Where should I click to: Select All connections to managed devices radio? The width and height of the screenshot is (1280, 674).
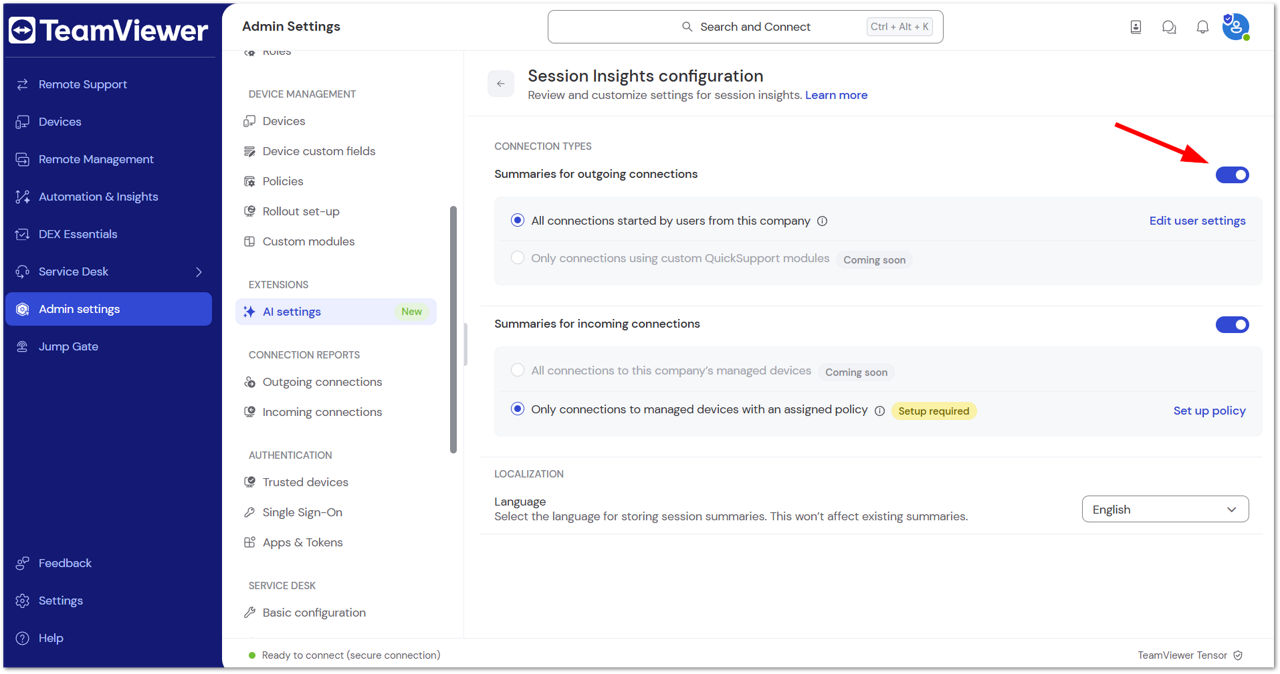tap(517, 371)
